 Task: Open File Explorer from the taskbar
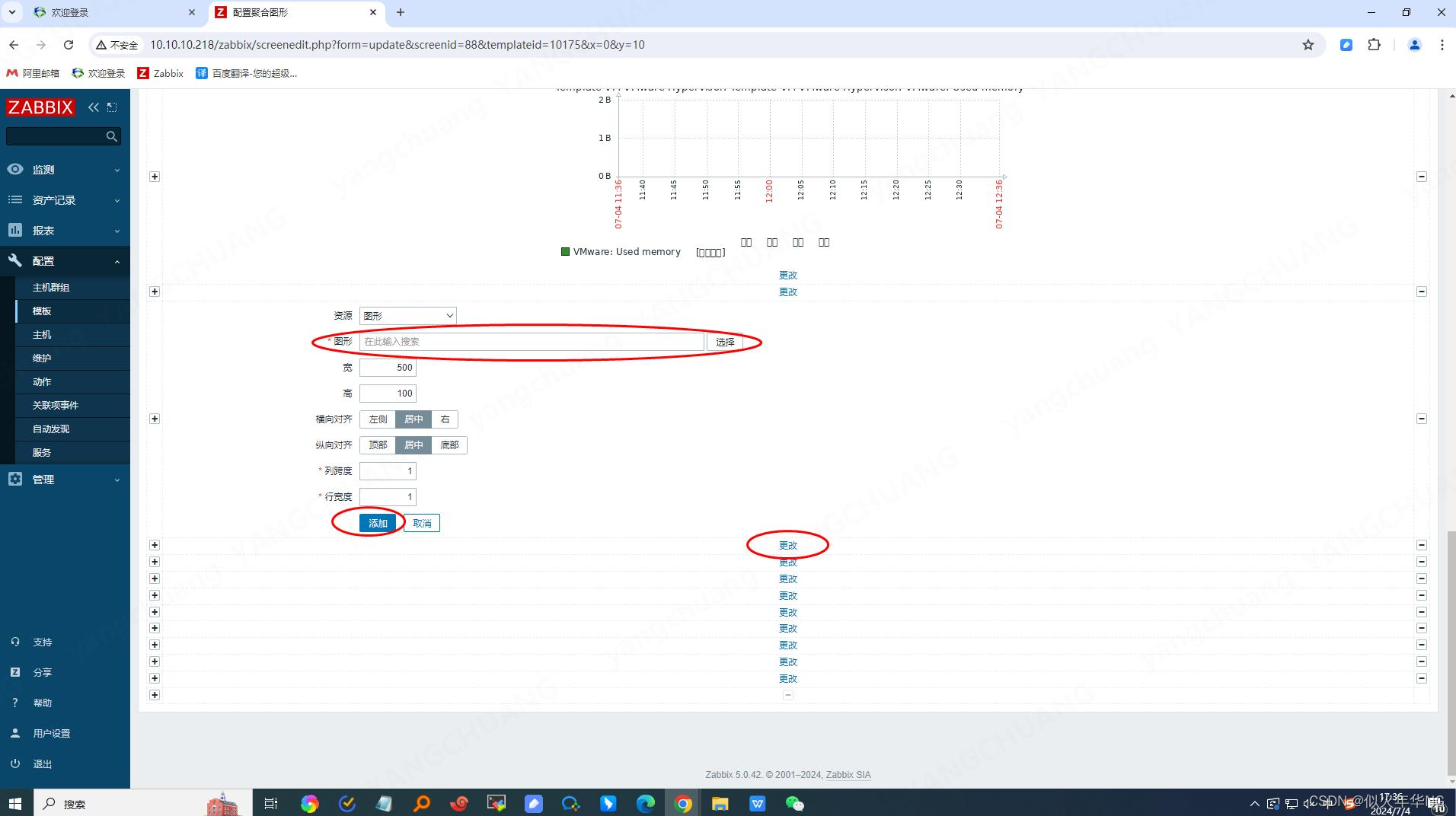720,804
